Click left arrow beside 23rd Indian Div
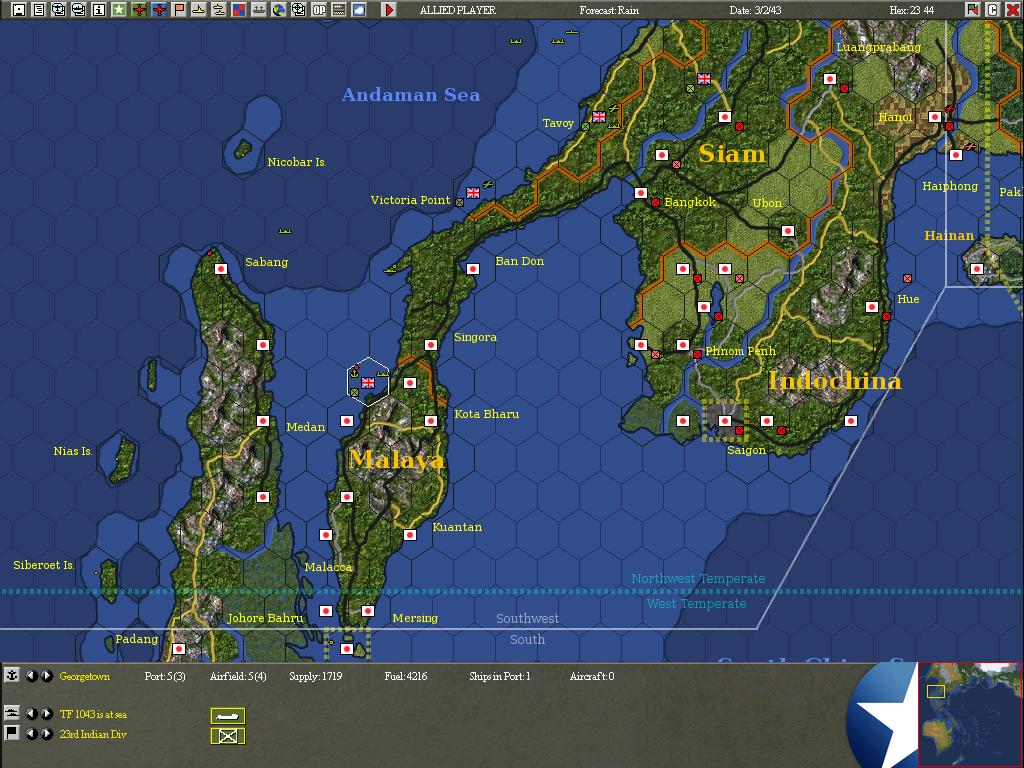1024x768 pixels. pyautogui.click(x=31, y=734)
